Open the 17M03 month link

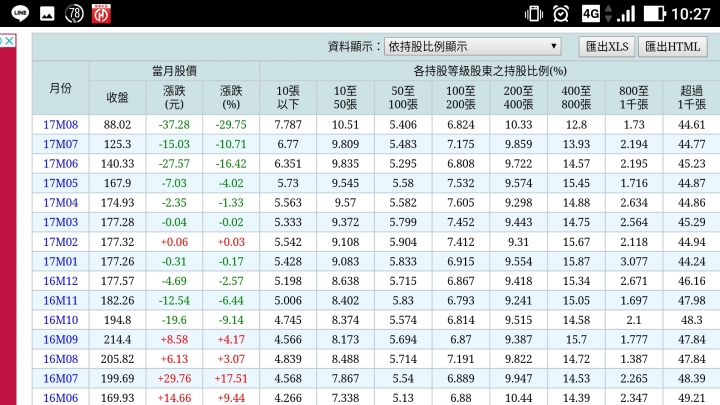[61, 222]
